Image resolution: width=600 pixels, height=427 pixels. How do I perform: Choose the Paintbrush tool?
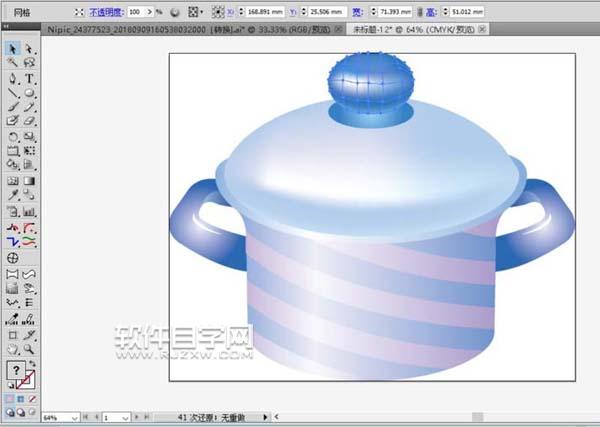coord(13,107)
